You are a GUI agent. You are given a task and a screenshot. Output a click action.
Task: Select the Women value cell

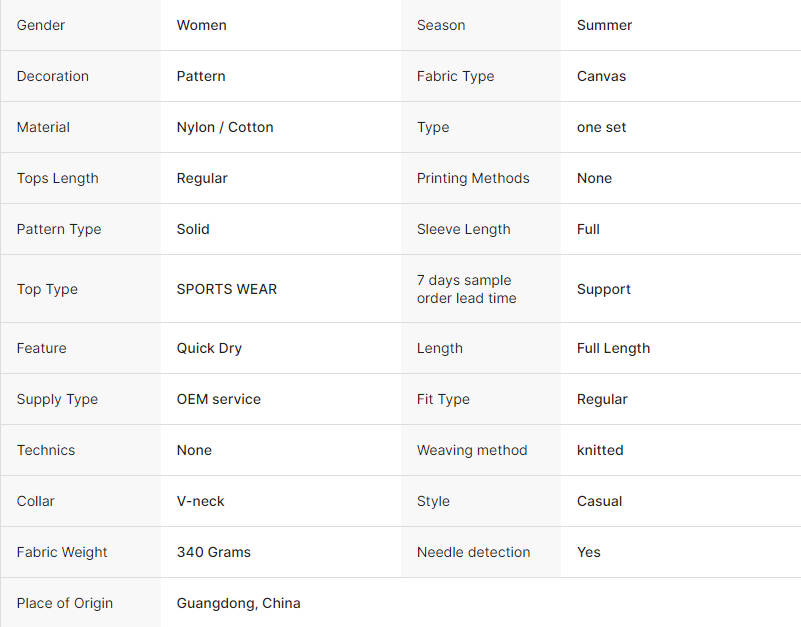point(201,25)
